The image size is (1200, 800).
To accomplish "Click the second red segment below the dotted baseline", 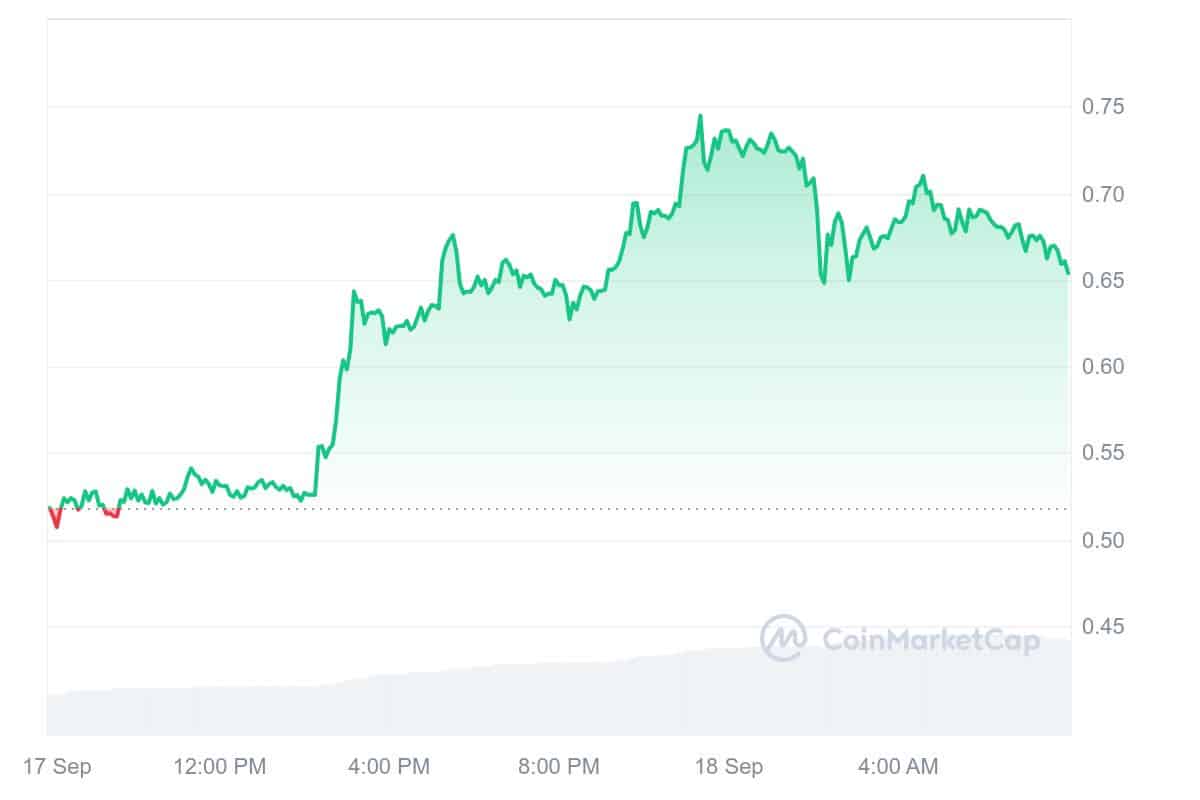I will pyautogui.click(x=112, y=513).
